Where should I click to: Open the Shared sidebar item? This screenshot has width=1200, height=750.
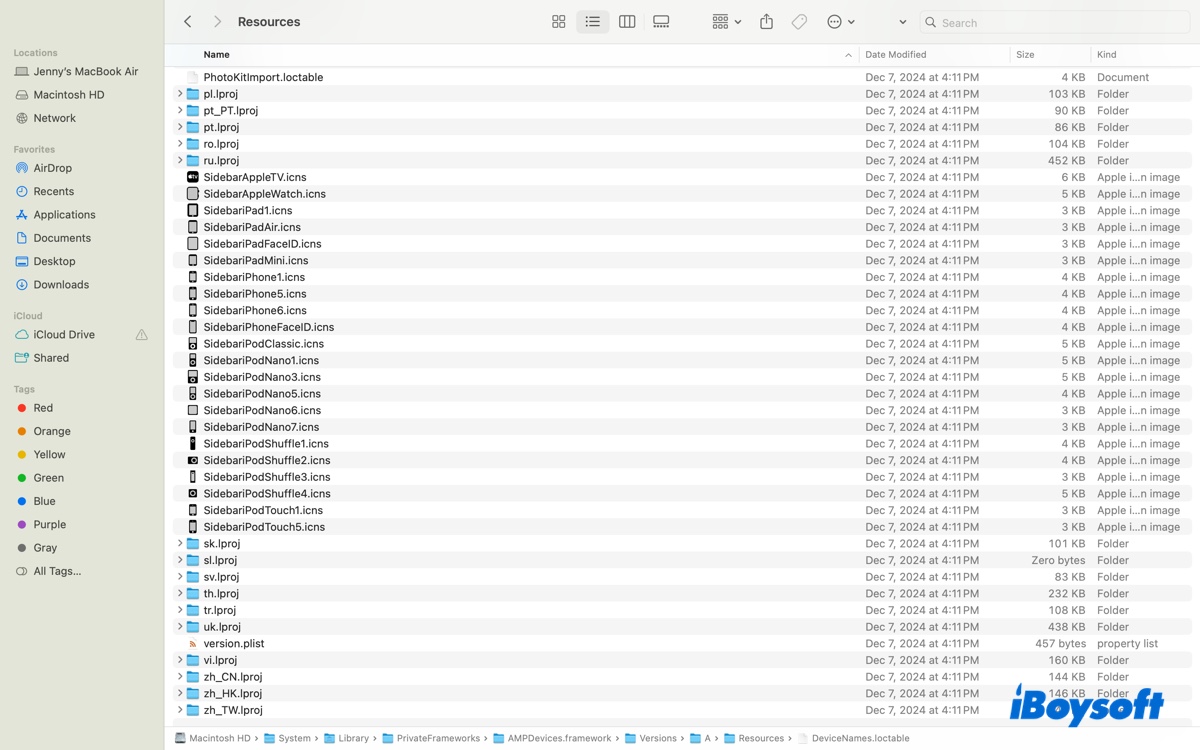pos(51,358)
